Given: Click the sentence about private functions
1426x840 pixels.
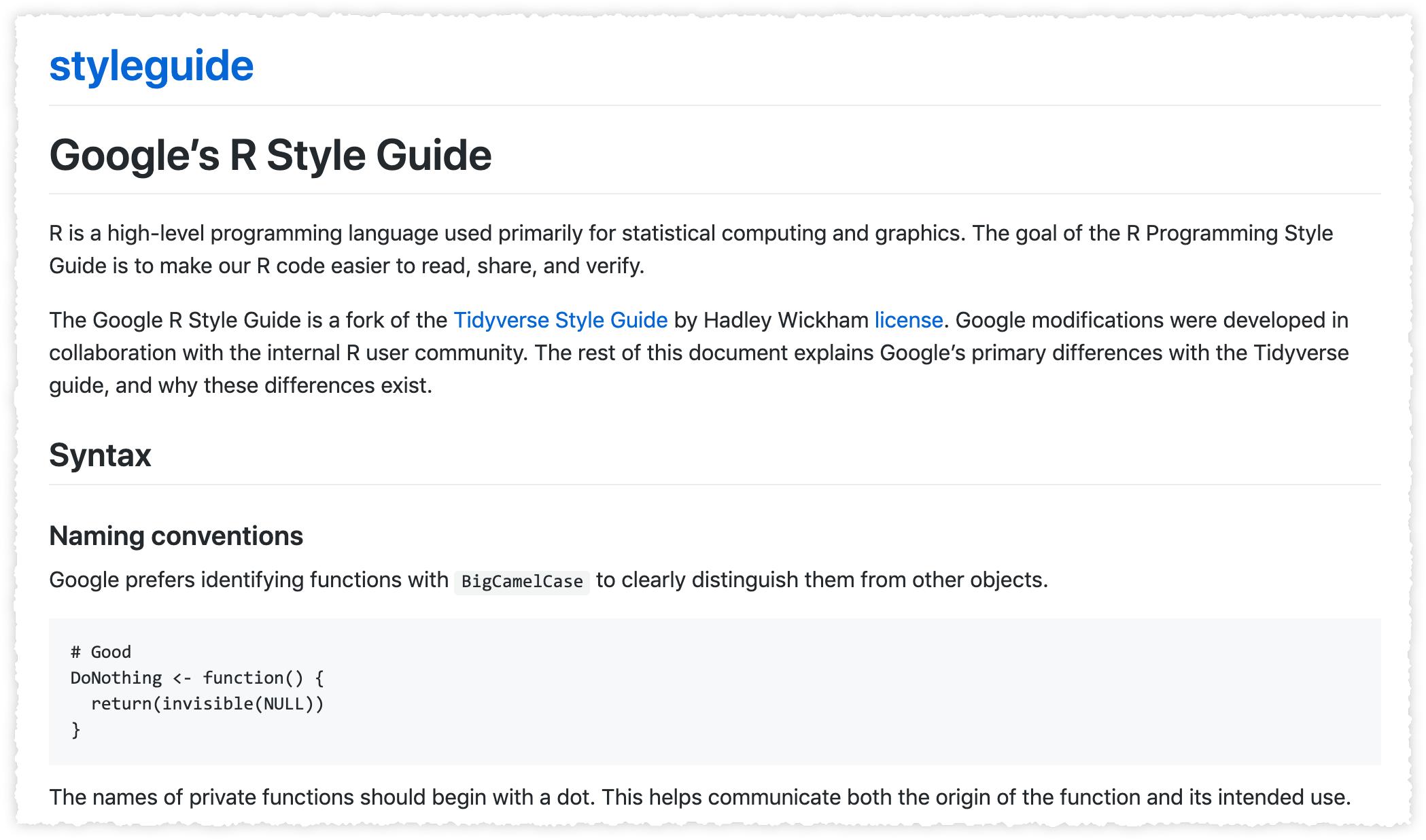Looking at the screenshot, I should [699, 797].
